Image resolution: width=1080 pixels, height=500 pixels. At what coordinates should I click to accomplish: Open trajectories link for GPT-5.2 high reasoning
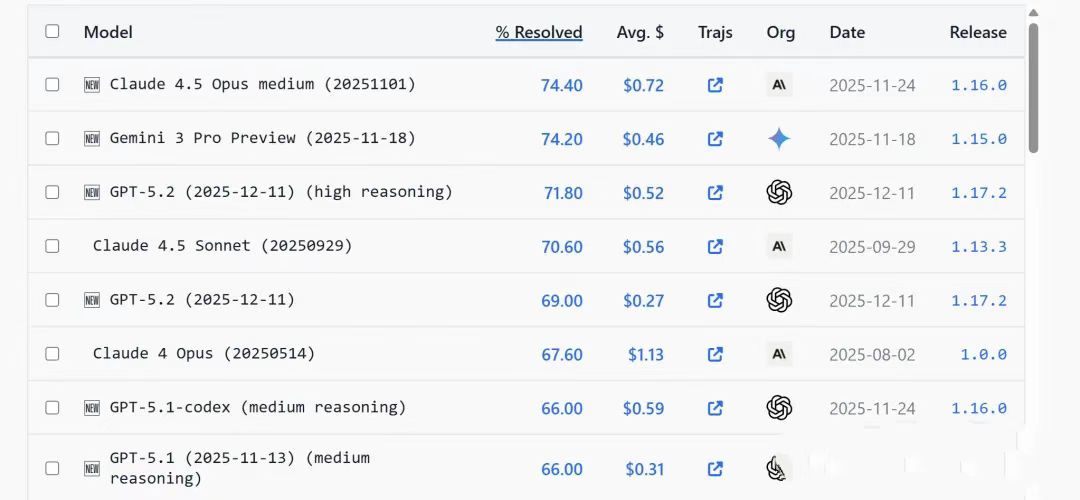coord(715,193)
